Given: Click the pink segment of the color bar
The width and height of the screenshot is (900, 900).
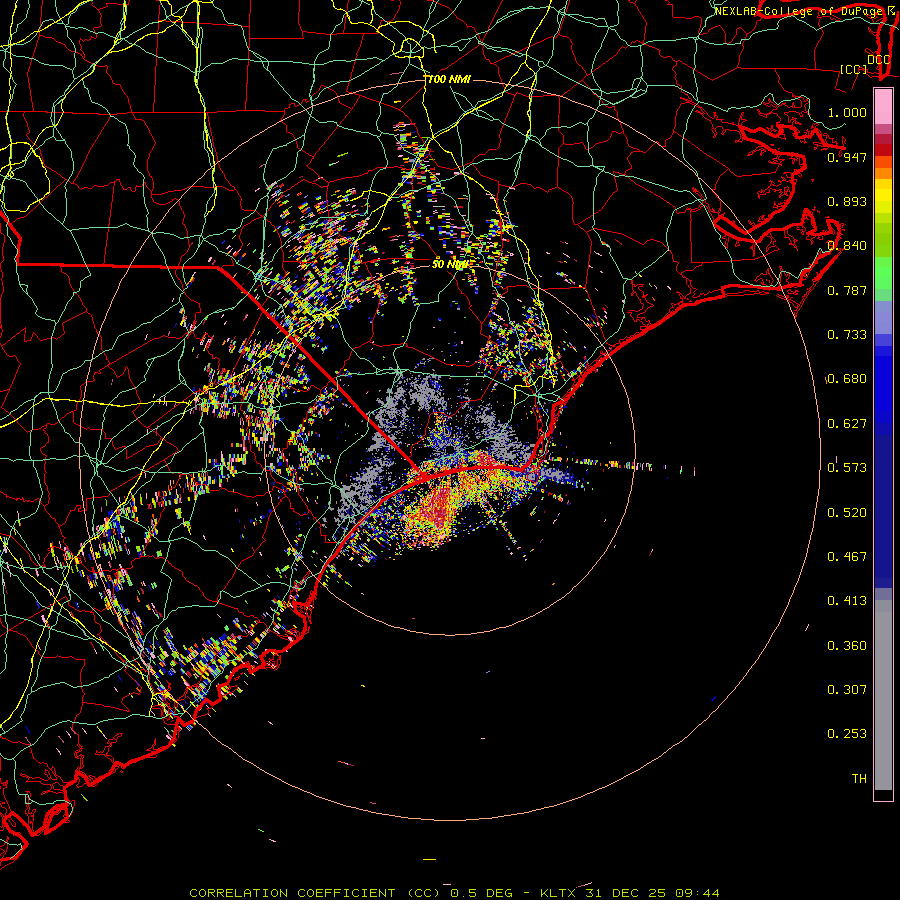Looking at the screenshot, I should [x=883, y=107].
